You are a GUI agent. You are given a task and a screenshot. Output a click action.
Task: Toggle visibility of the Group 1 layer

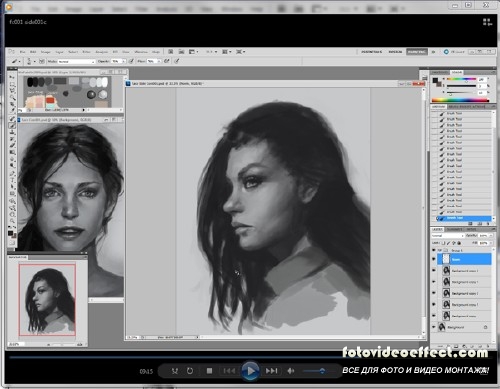434,250
